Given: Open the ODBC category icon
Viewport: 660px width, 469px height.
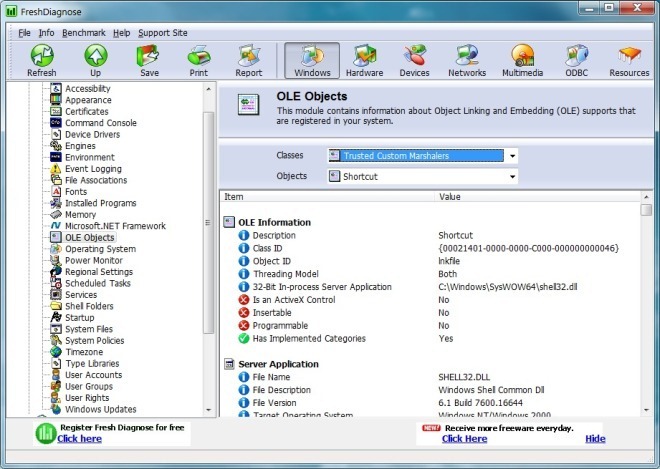Looking at the screenshot, I should tap(576, 61).
